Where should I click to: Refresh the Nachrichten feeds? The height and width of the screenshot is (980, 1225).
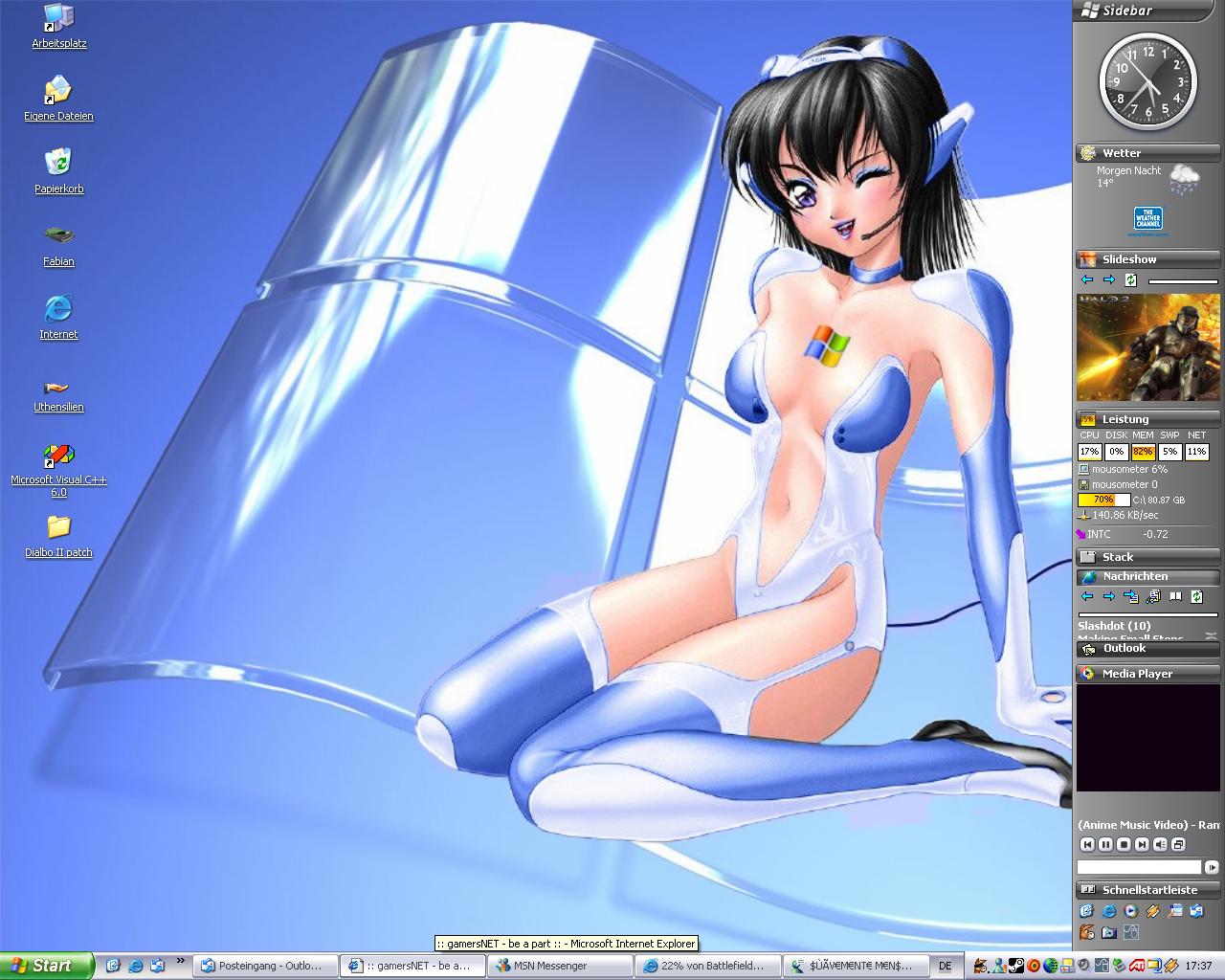point(1196,596)
